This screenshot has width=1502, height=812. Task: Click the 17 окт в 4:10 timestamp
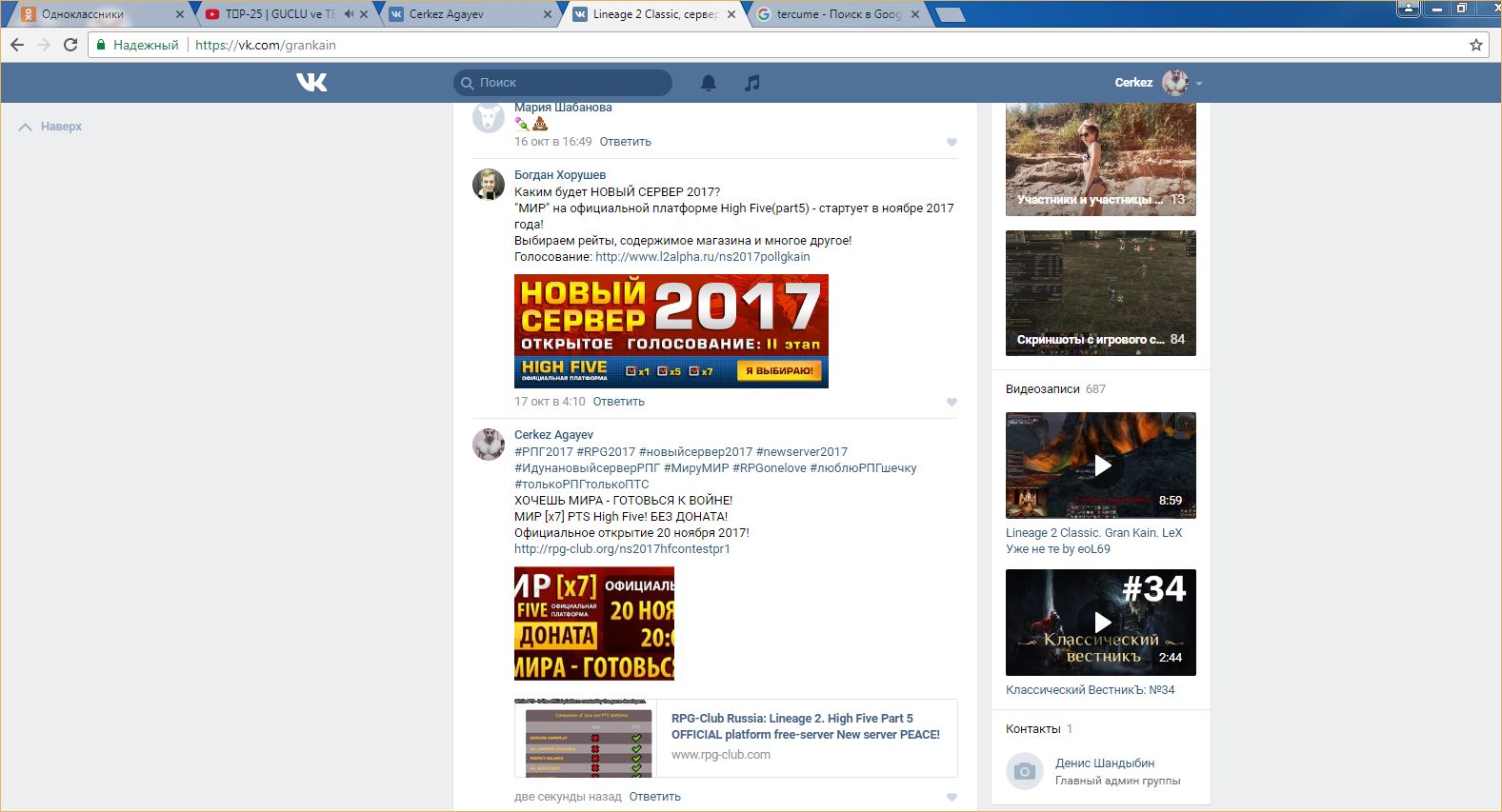[550, 402]
